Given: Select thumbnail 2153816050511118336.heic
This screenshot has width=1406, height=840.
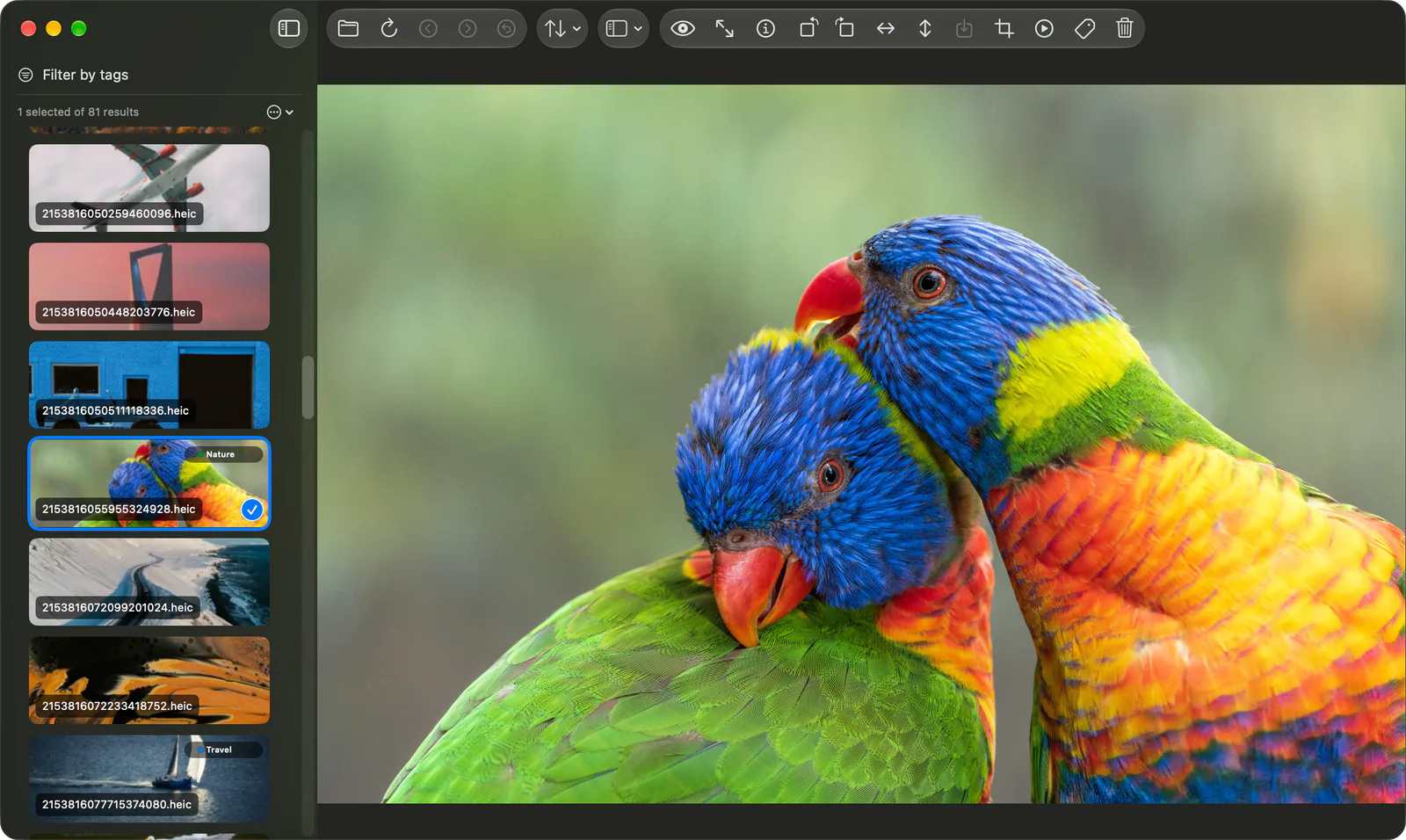Looking at the screenshot, I should (149, 385).
